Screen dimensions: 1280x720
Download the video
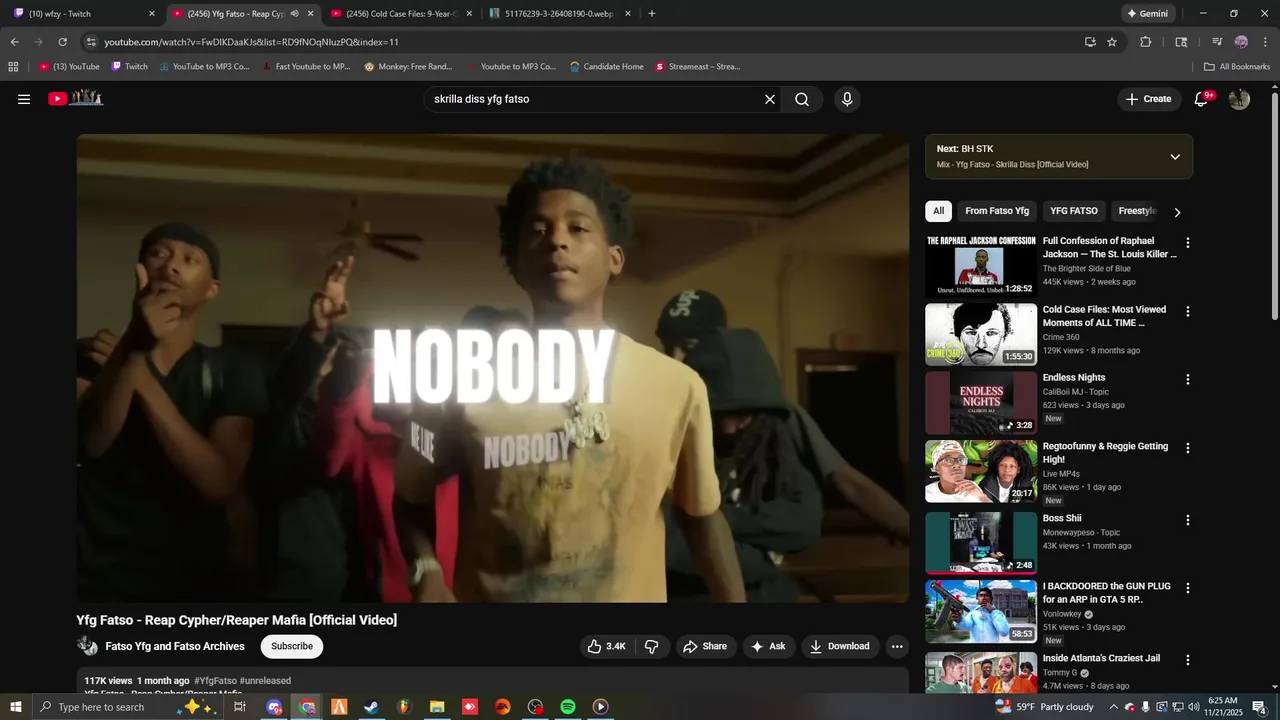[x=840, y=646]
